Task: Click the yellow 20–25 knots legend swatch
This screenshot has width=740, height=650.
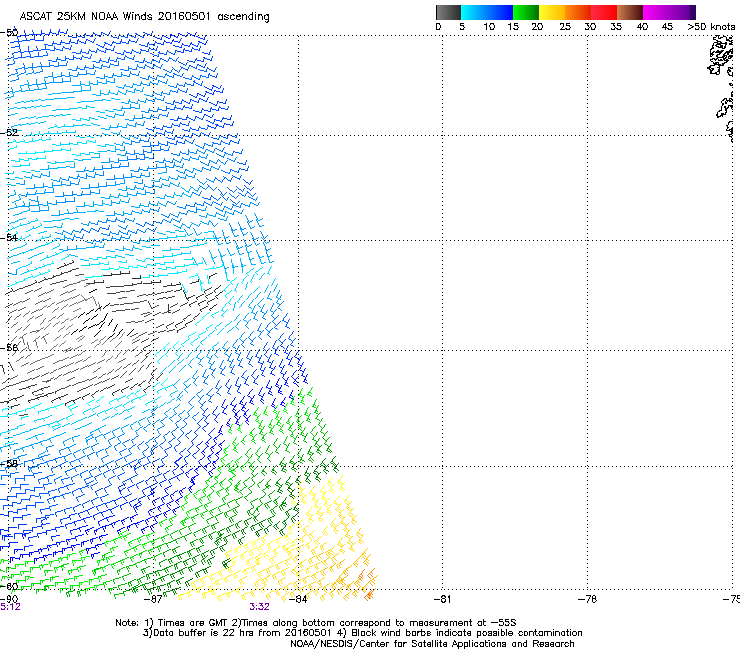Action: pyautogui.click(x=552, y=12)
